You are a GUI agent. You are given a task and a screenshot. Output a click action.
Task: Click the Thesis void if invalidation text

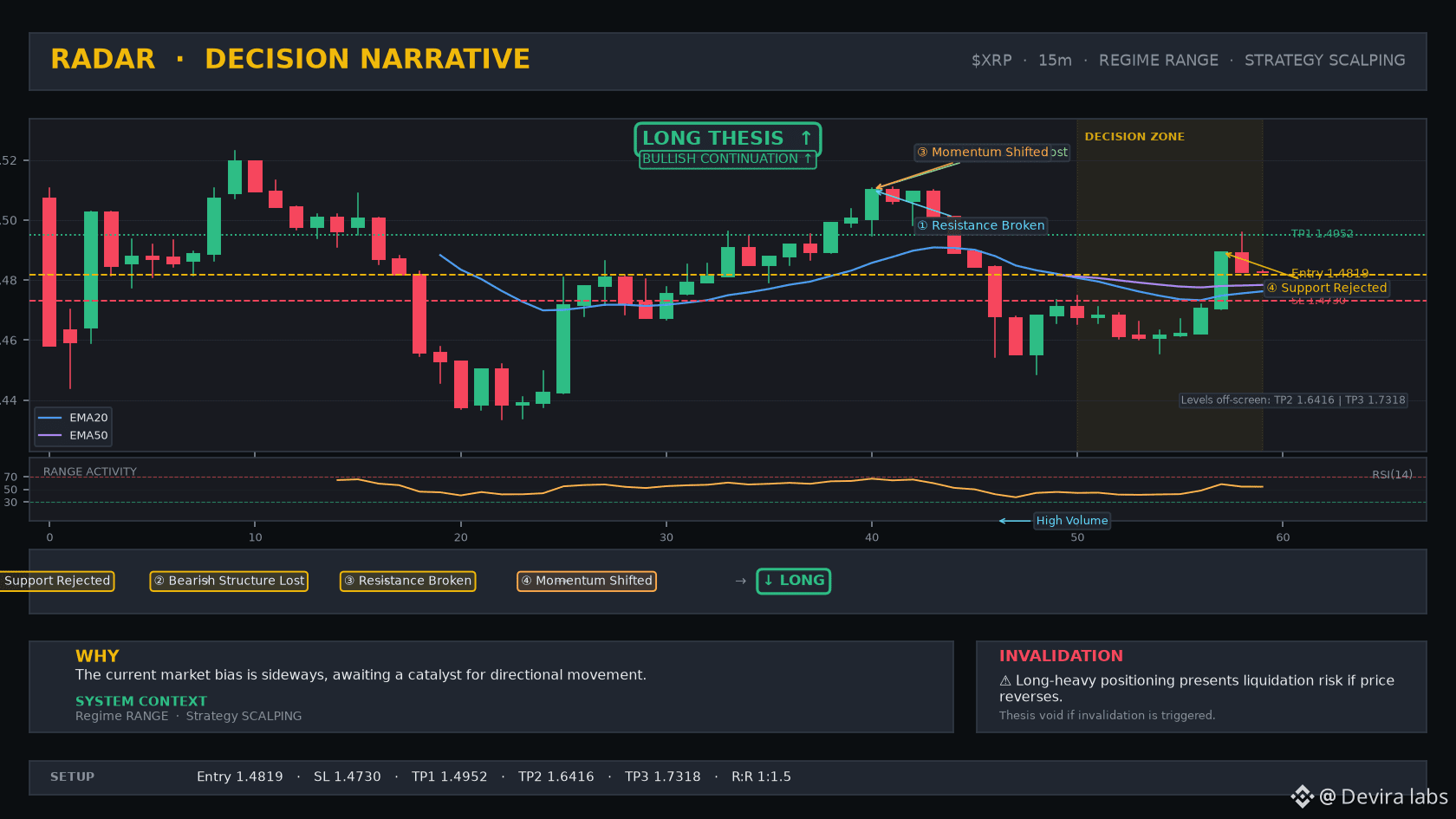pyautogui.click(x=1107, y=716)
